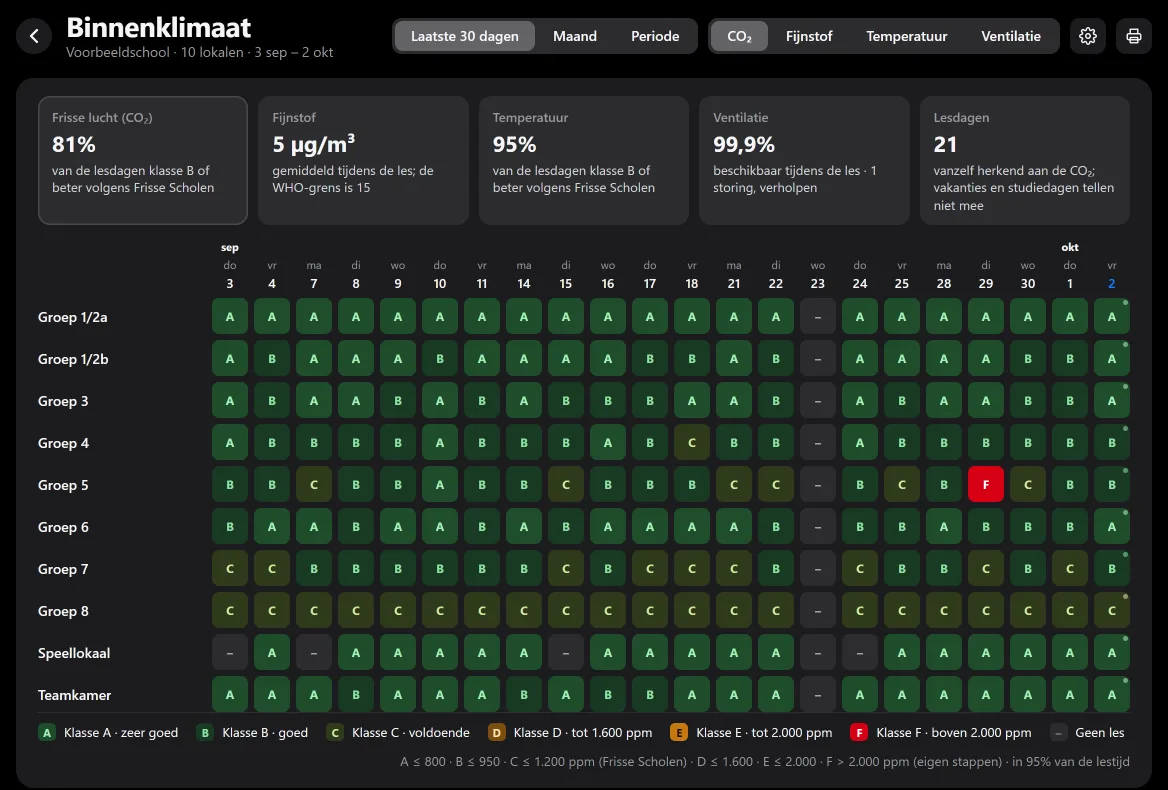Open Groep 4's C cell on 18 sep

pos(692,443)
